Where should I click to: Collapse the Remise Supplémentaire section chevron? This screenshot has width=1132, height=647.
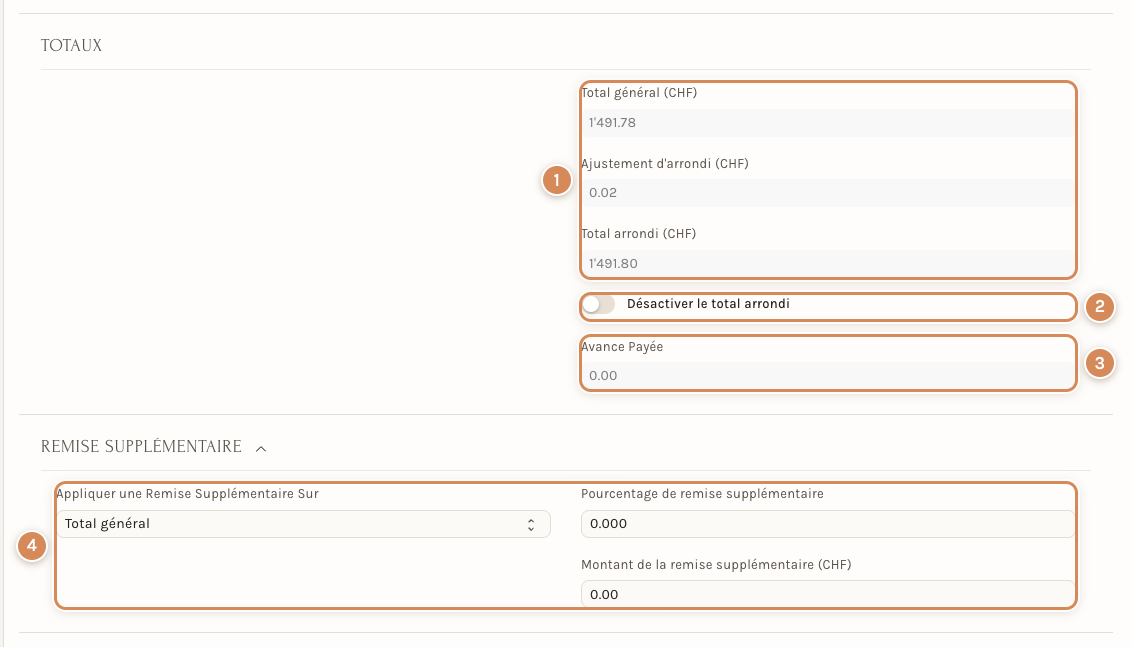click(261, 448)
